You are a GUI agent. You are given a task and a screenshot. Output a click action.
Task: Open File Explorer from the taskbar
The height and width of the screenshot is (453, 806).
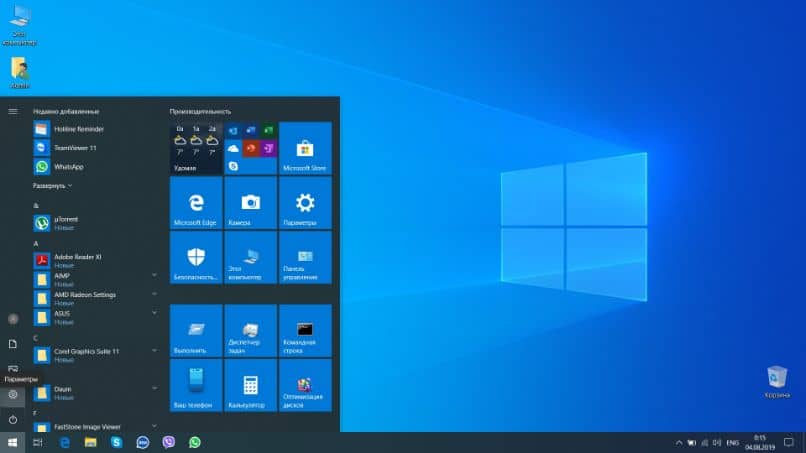tap(90, 443)
